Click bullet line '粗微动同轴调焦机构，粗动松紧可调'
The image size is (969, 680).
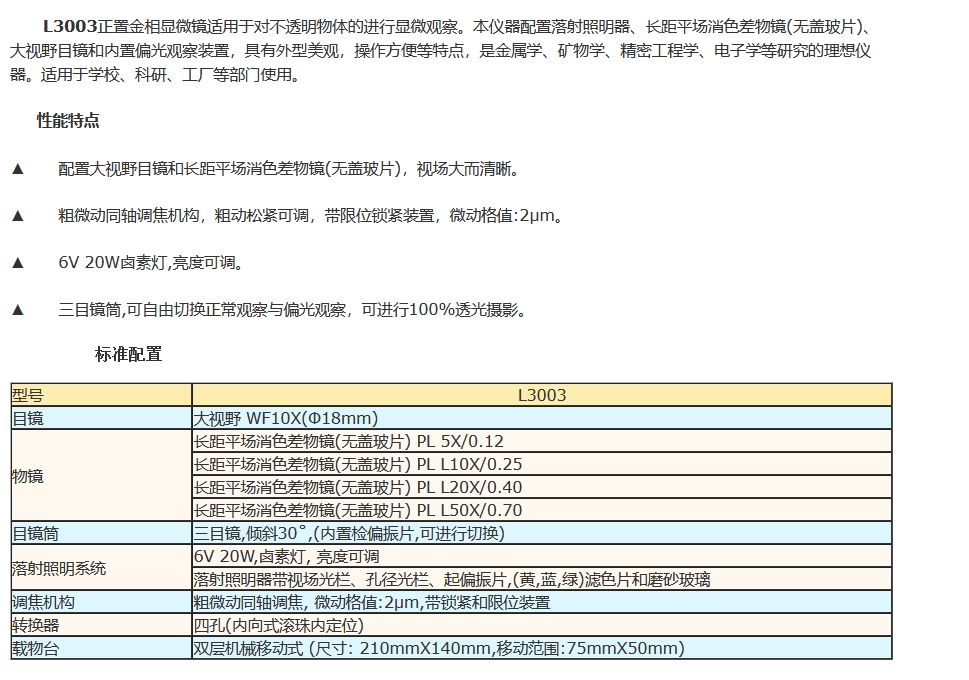tap(311, 216)
